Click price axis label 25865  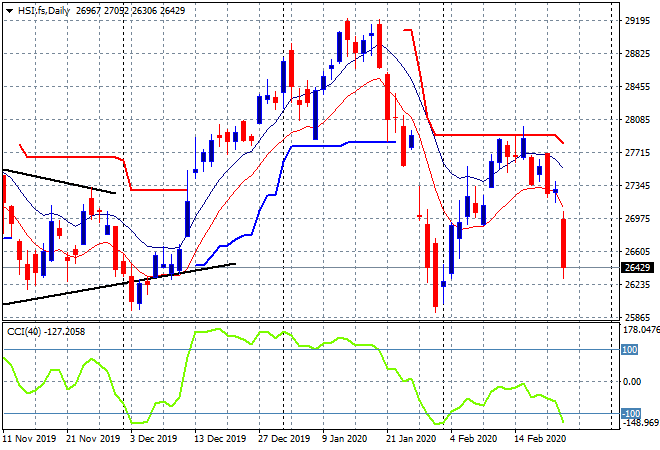pyautogui.click(x=637, y=317)
